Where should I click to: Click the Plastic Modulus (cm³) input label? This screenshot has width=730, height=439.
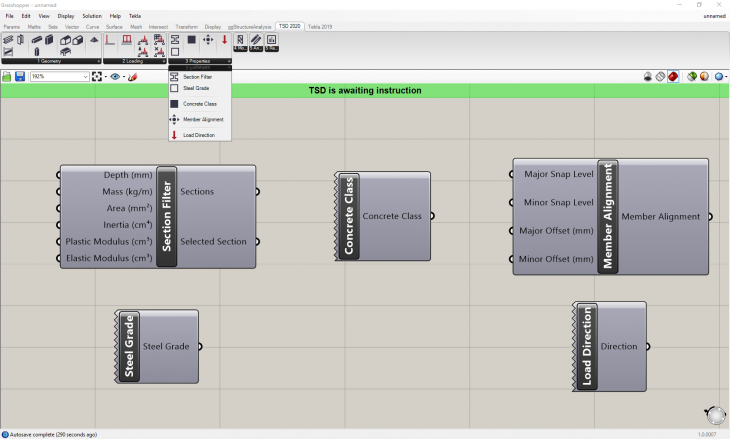(109, 242)
